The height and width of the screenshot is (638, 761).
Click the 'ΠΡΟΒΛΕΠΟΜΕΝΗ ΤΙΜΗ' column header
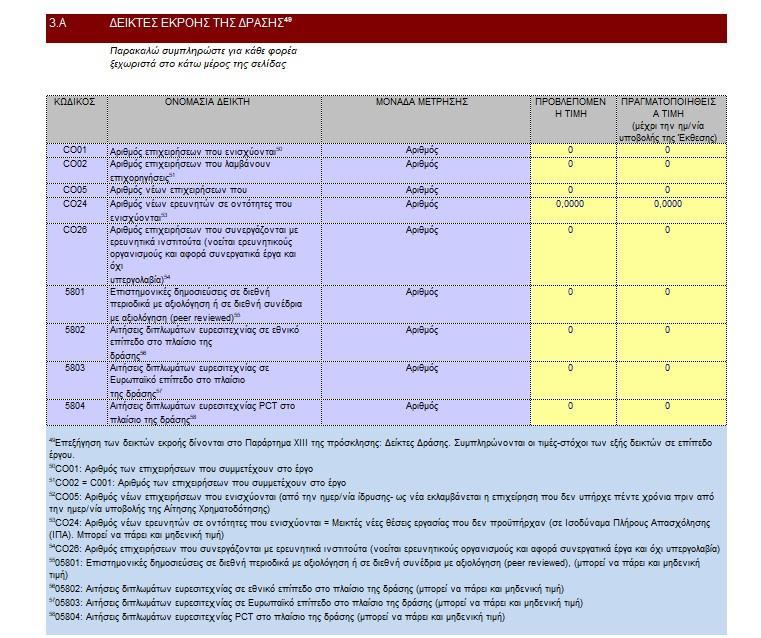click(573, 119)
